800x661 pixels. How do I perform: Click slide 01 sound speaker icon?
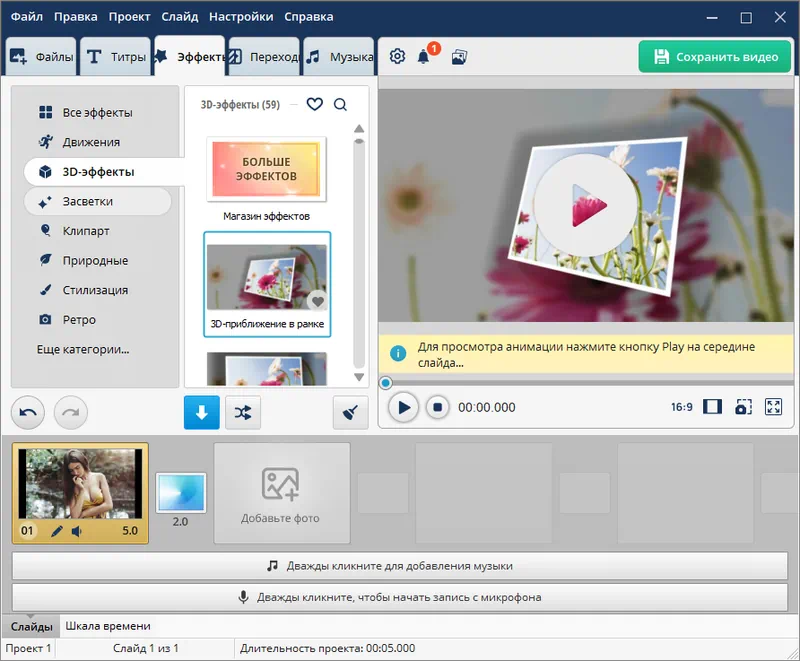[77, 531]
